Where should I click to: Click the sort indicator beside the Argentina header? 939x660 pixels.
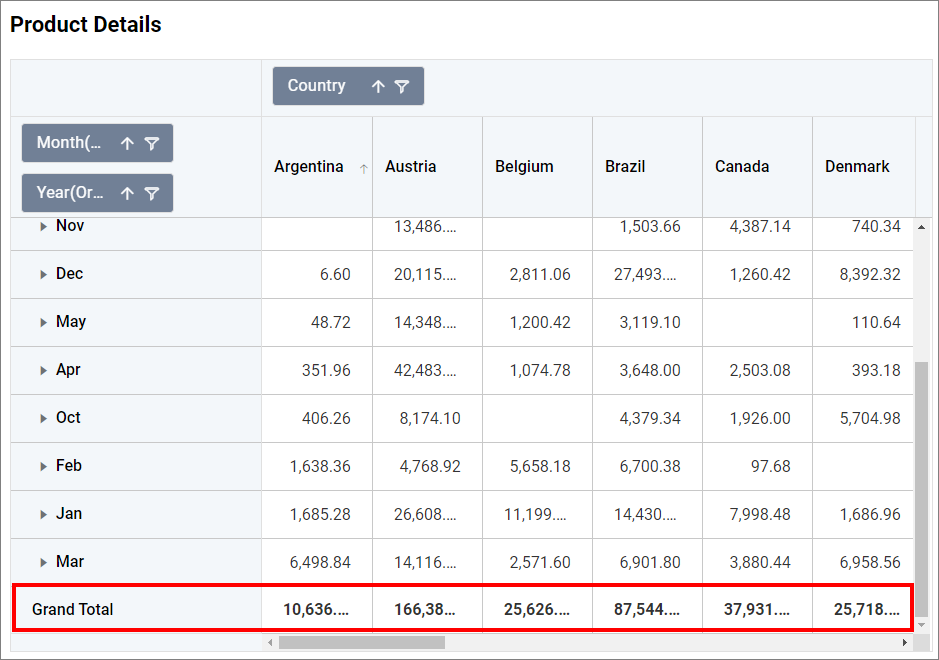click(363, 169)
